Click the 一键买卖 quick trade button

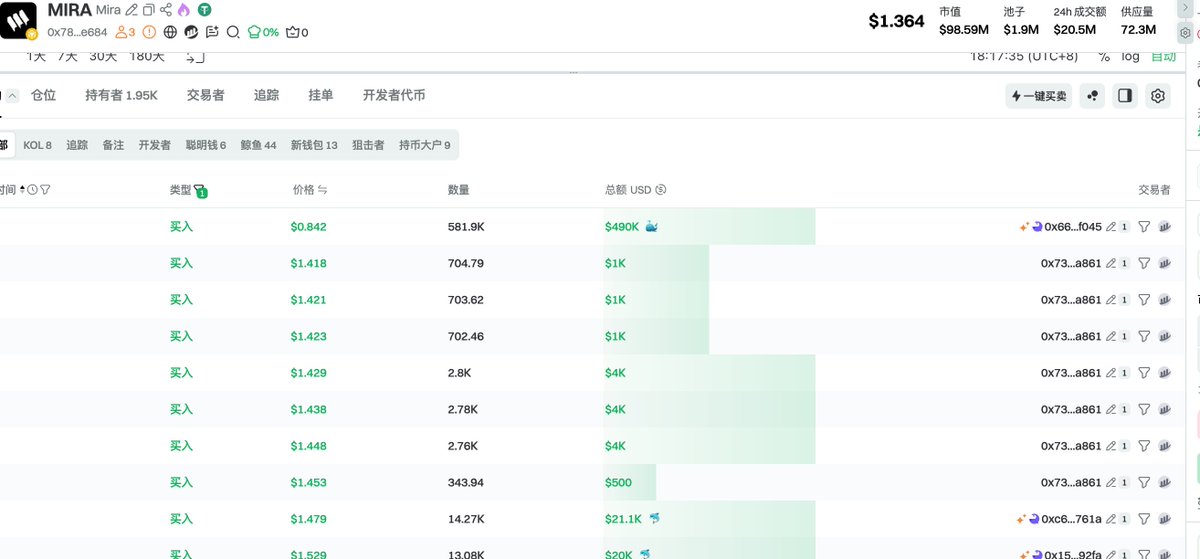point(1039,96)
